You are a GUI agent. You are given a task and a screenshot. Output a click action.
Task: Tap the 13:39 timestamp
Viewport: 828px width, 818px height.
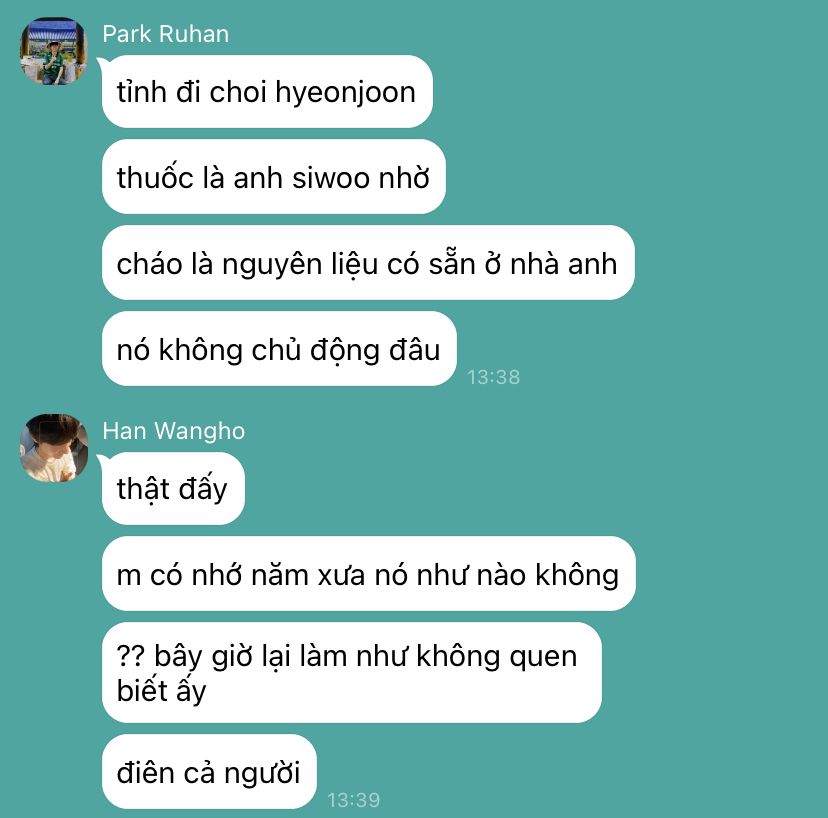(353, 800)
